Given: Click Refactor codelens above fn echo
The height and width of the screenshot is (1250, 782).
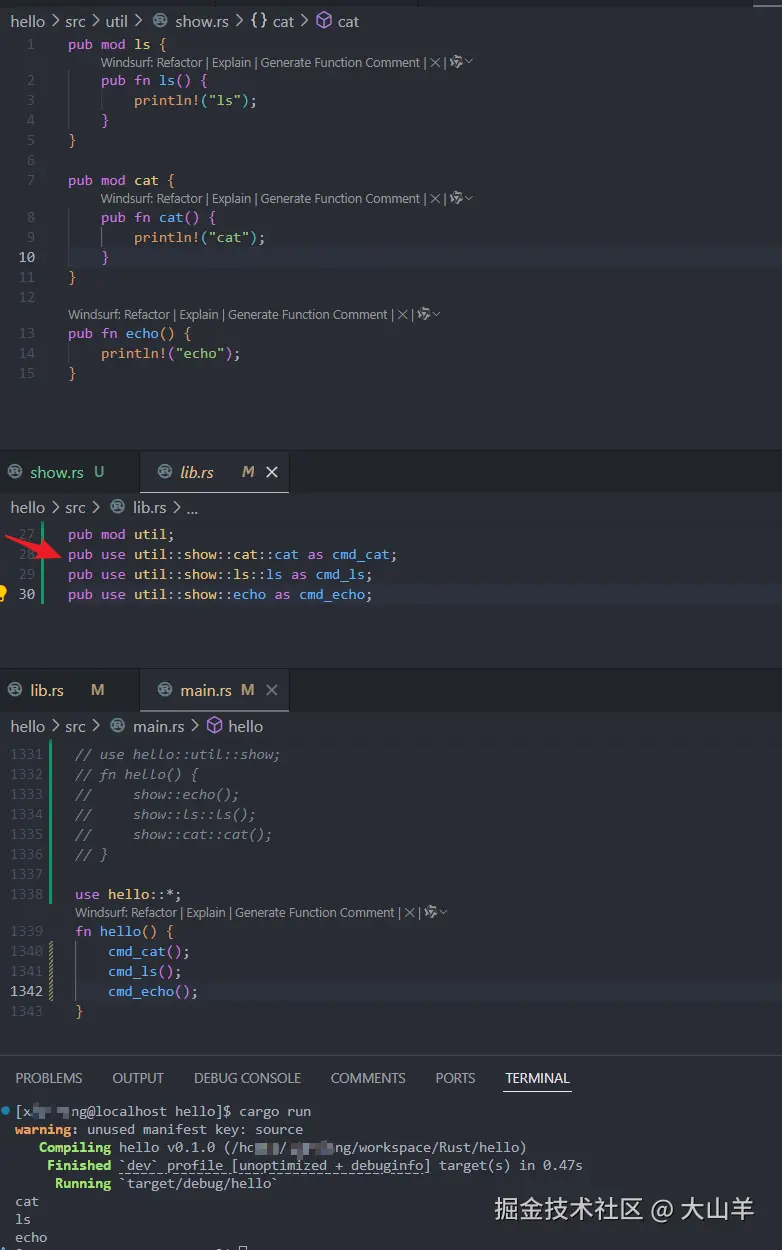Looking at the screenshot, I should coord(147,314).
